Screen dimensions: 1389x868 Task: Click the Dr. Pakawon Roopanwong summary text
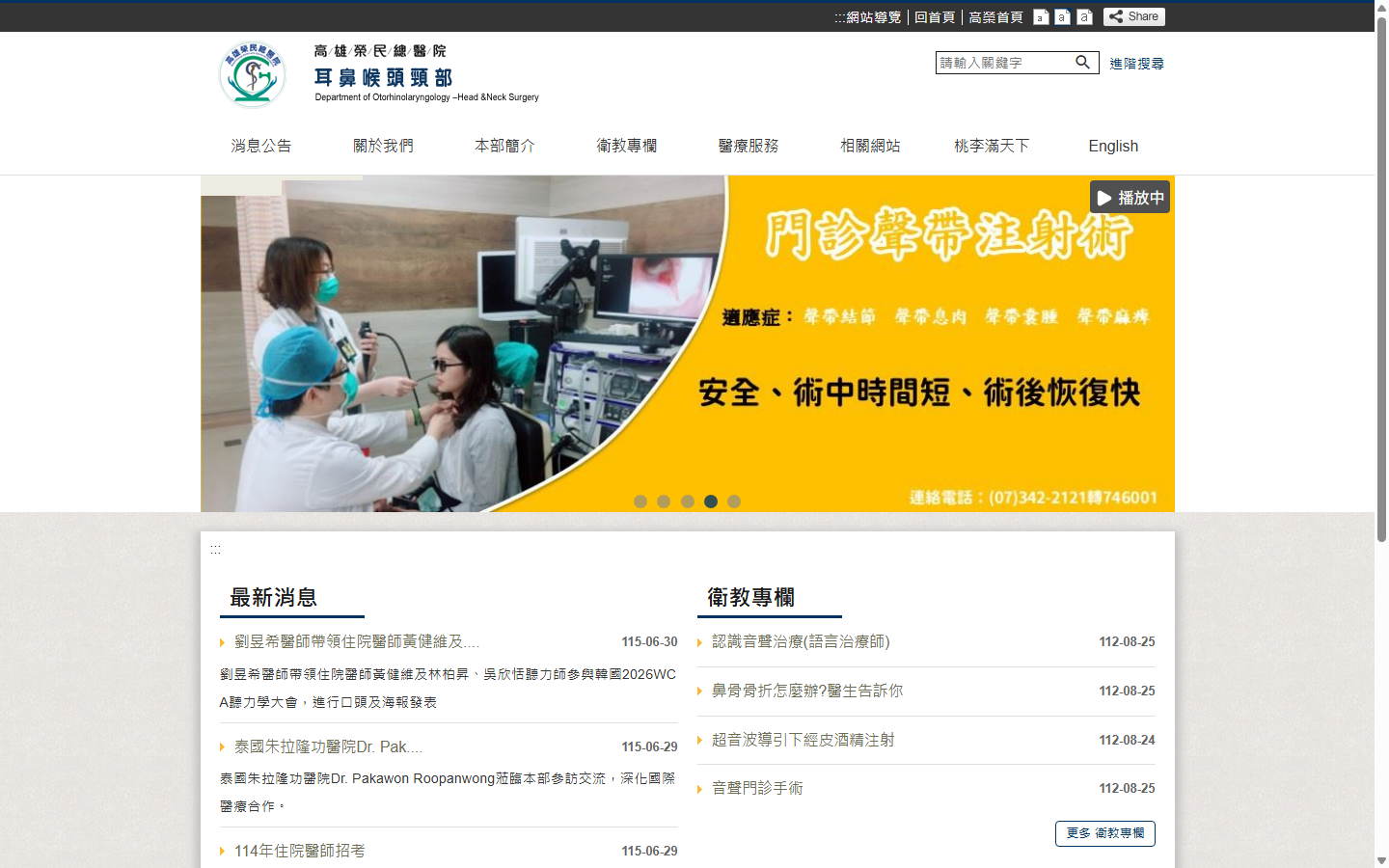[x=449, y=792]
